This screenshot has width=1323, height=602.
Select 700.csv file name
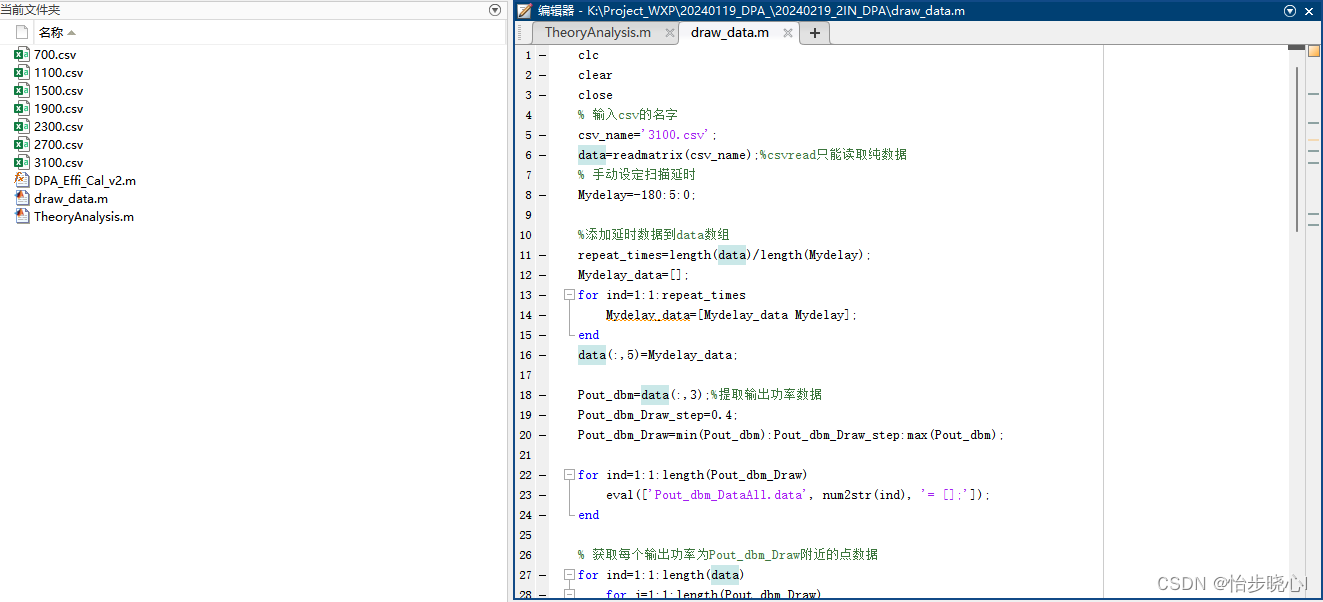tap(55, 55)
